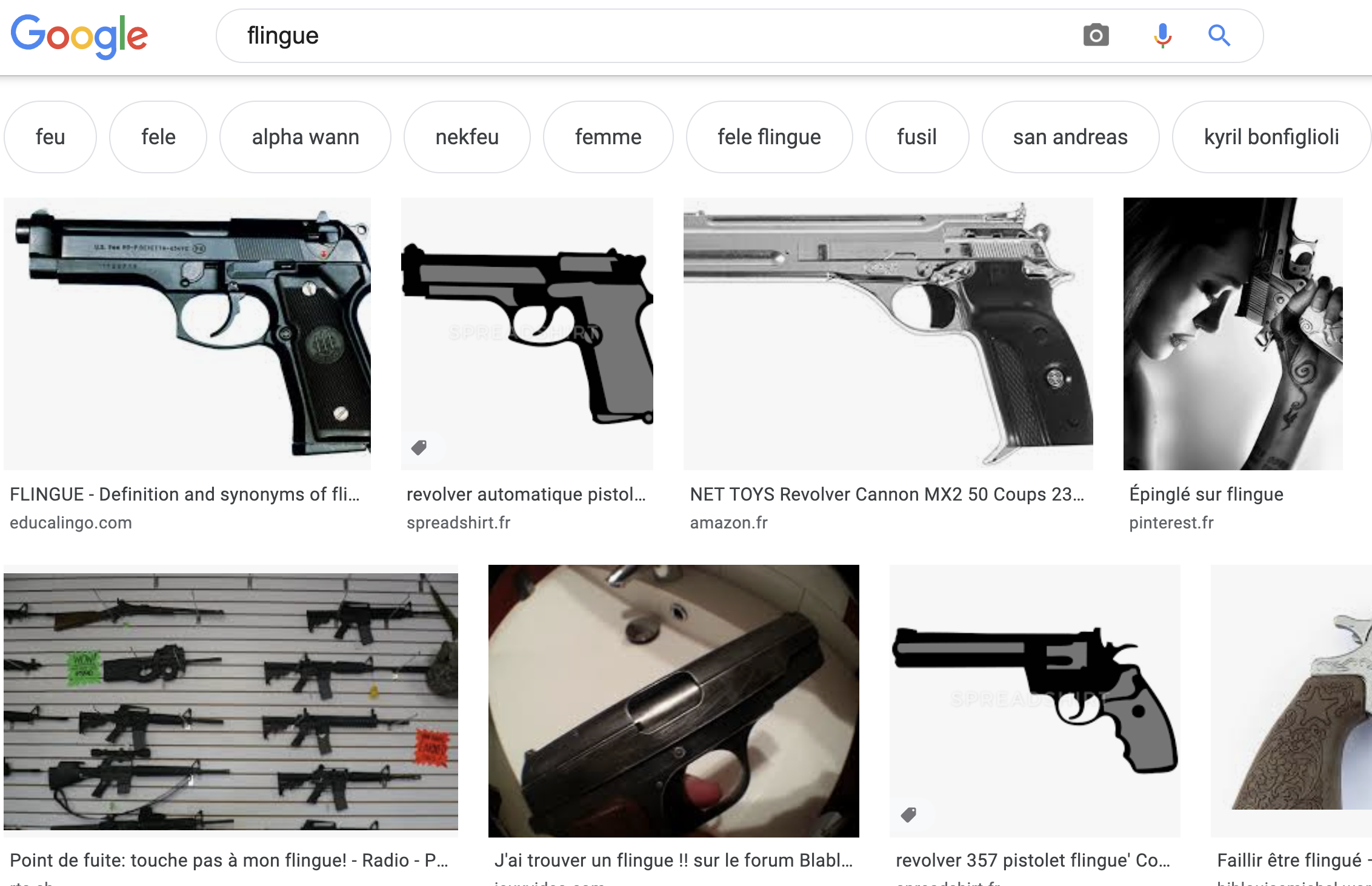This screenshot has width=1372, height=886.
Task: Open the woman holding gun Pinterest image
Action: pos(1233,334)
